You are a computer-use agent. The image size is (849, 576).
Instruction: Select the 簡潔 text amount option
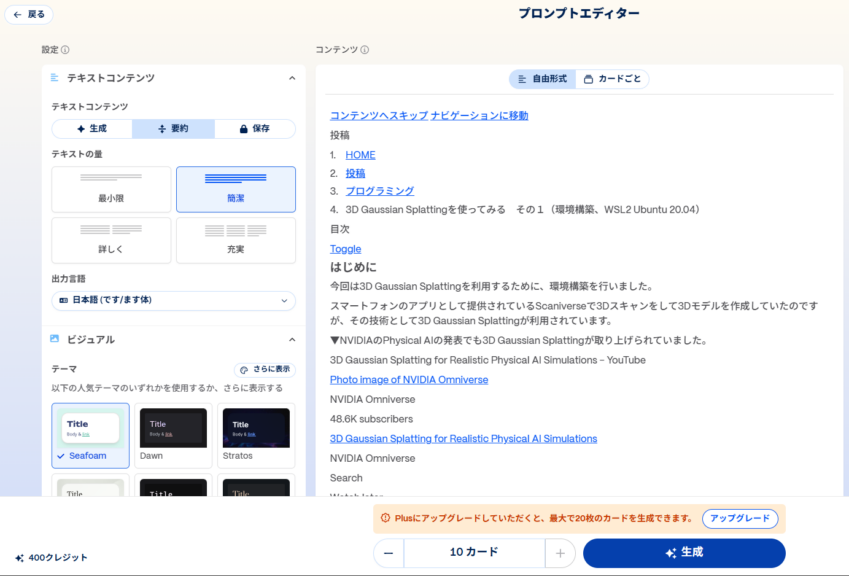(x=235, y=189)
